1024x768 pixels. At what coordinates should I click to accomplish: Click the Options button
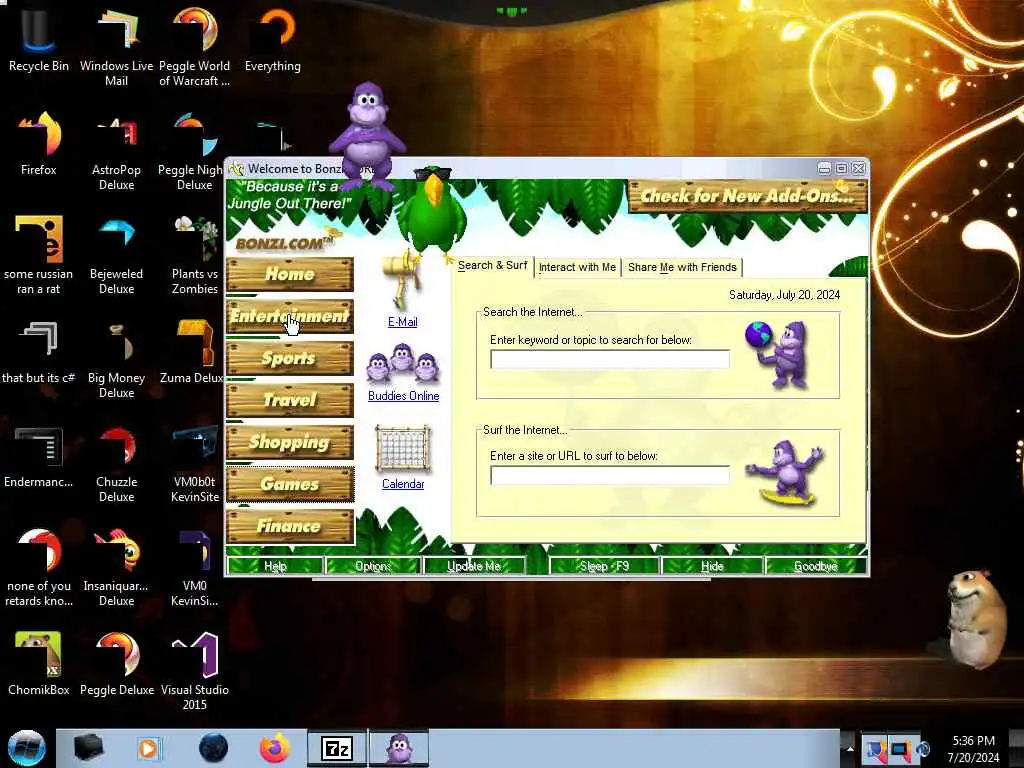pos(373,566)
